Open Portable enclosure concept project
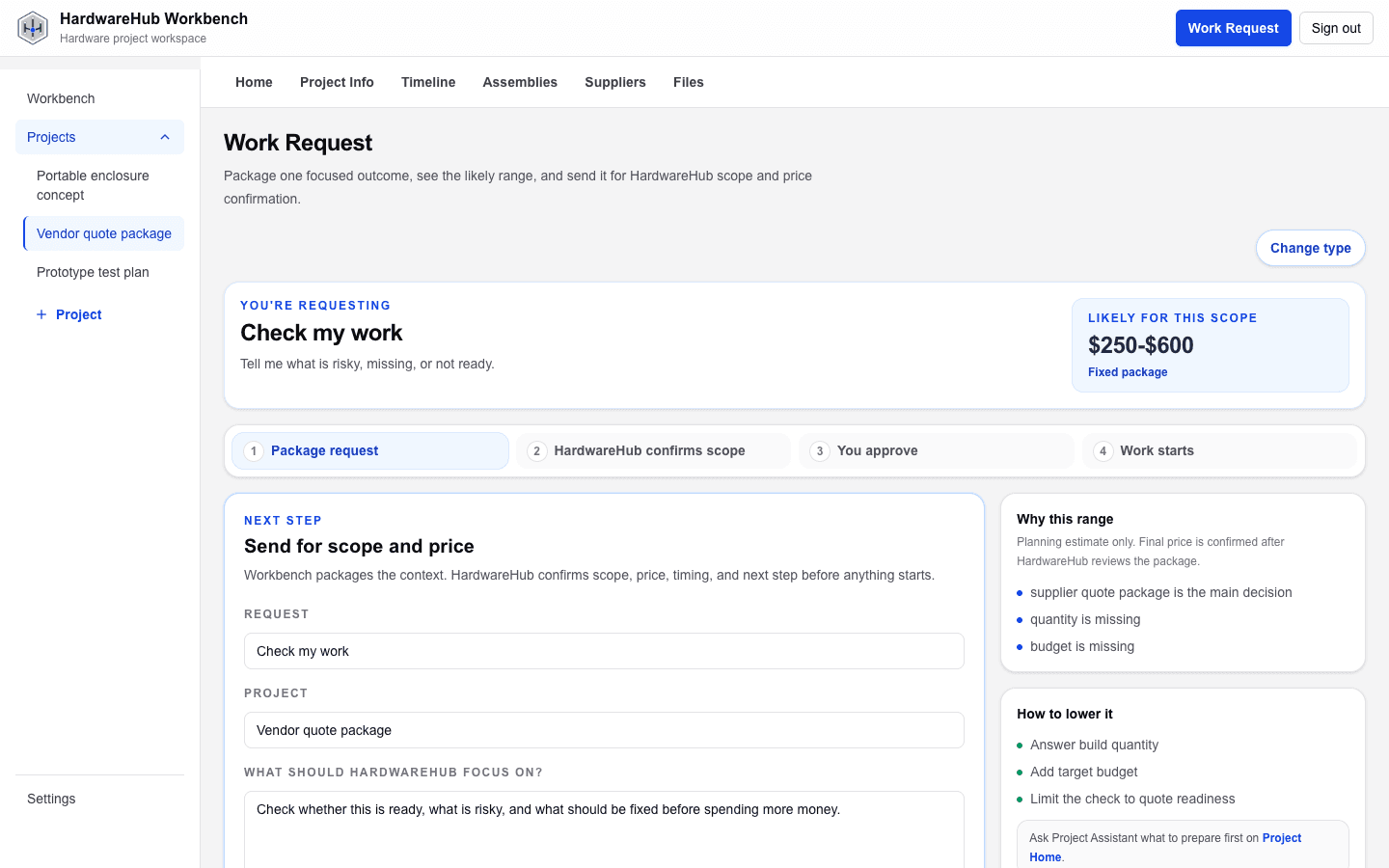This screenshot has height=868, width=1389. (103, 185)
